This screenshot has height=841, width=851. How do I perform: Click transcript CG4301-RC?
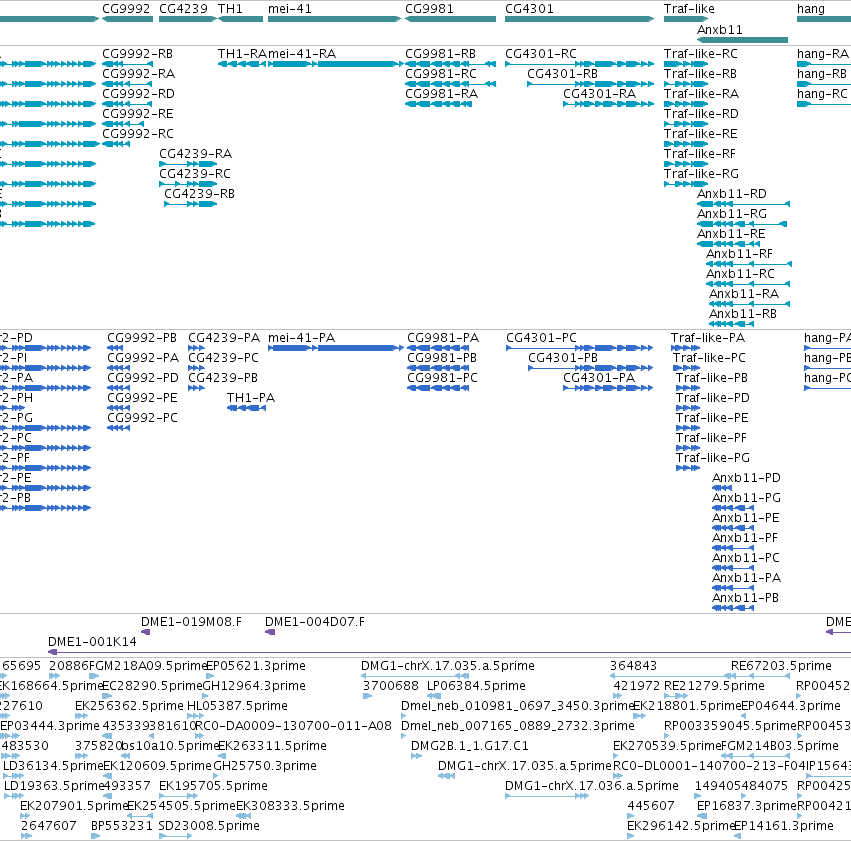tap(541, 54)
